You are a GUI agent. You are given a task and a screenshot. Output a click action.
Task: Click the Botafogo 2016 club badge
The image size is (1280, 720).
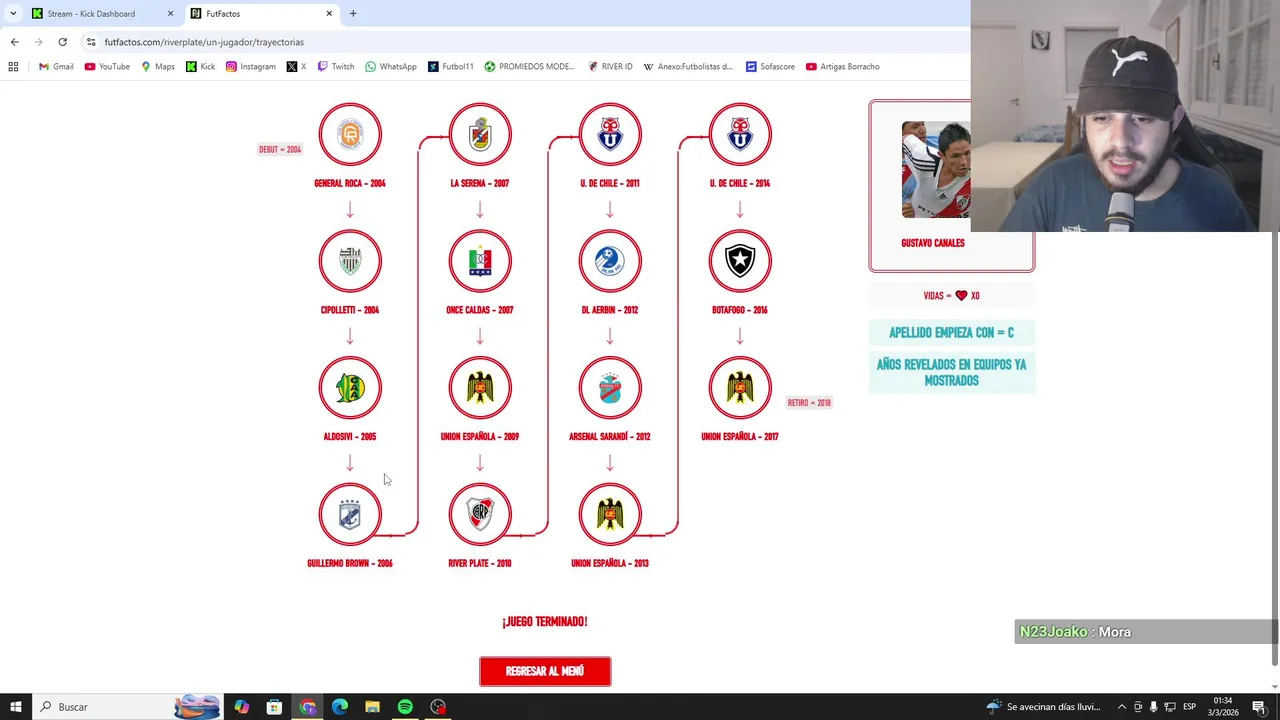click(x=740, y=261)
